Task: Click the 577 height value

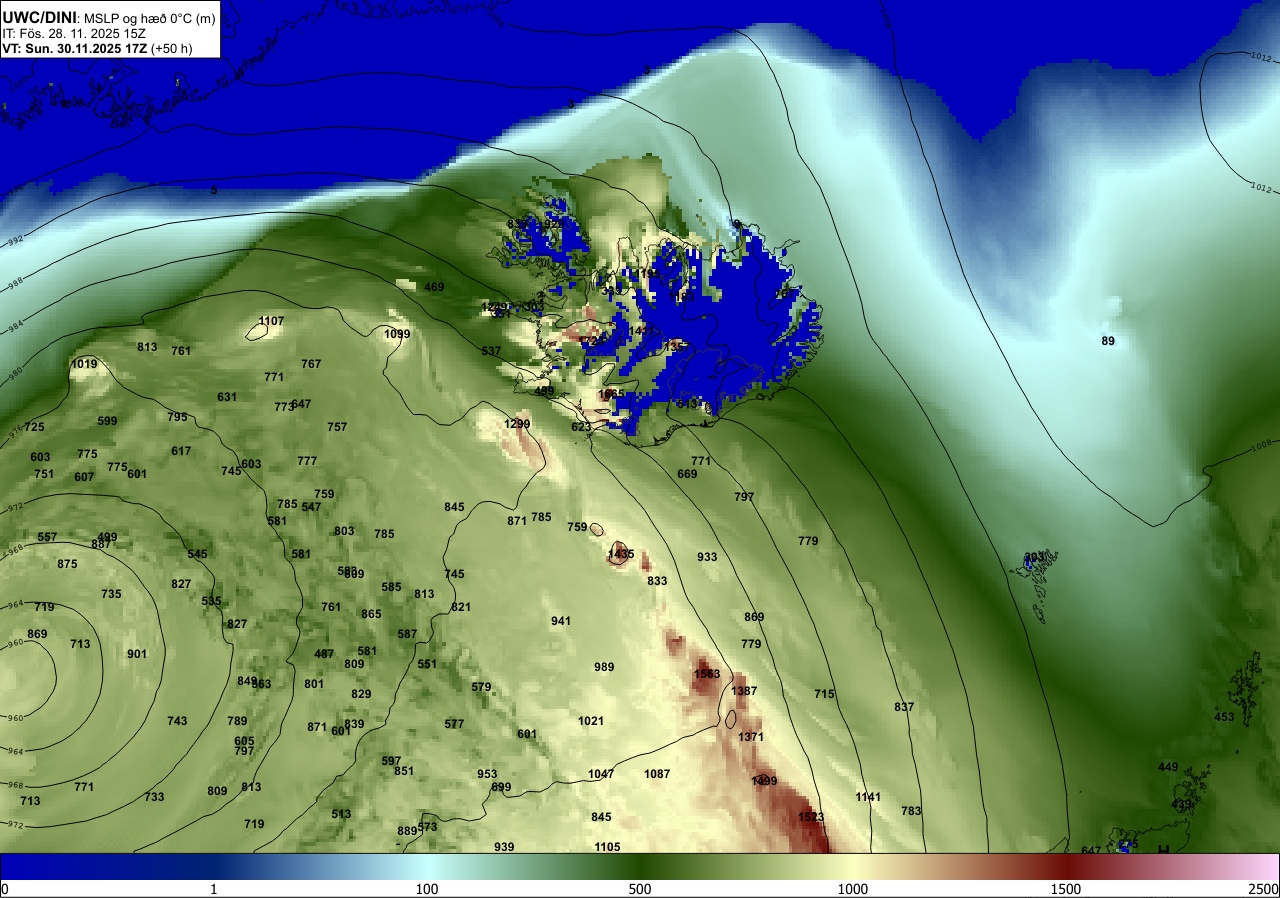Action: tap(454, 724)
